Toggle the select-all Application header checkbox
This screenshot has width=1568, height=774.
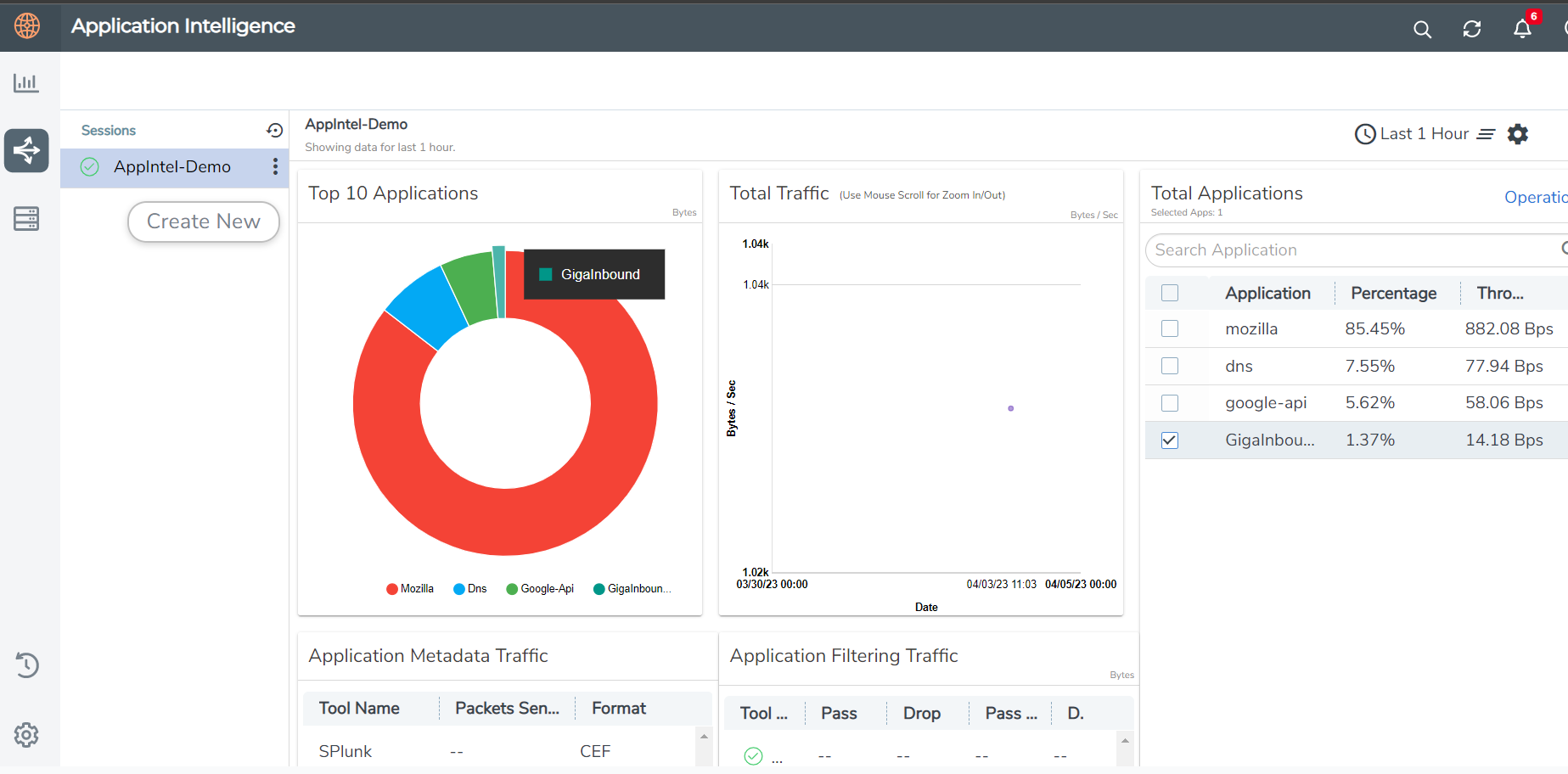click(x=1170, y=293)
